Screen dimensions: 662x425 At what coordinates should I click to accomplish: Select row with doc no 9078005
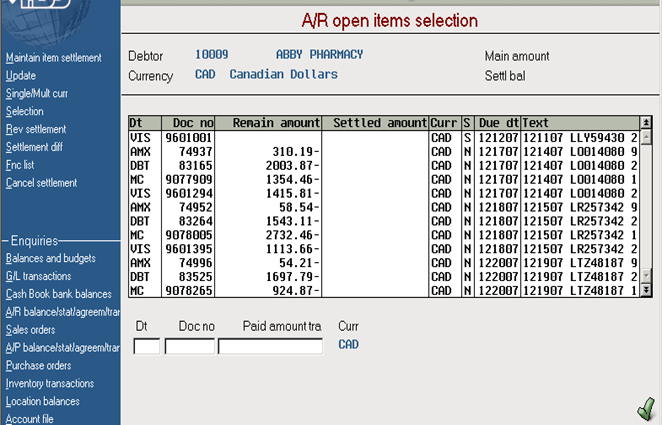[x=384, y=235]
